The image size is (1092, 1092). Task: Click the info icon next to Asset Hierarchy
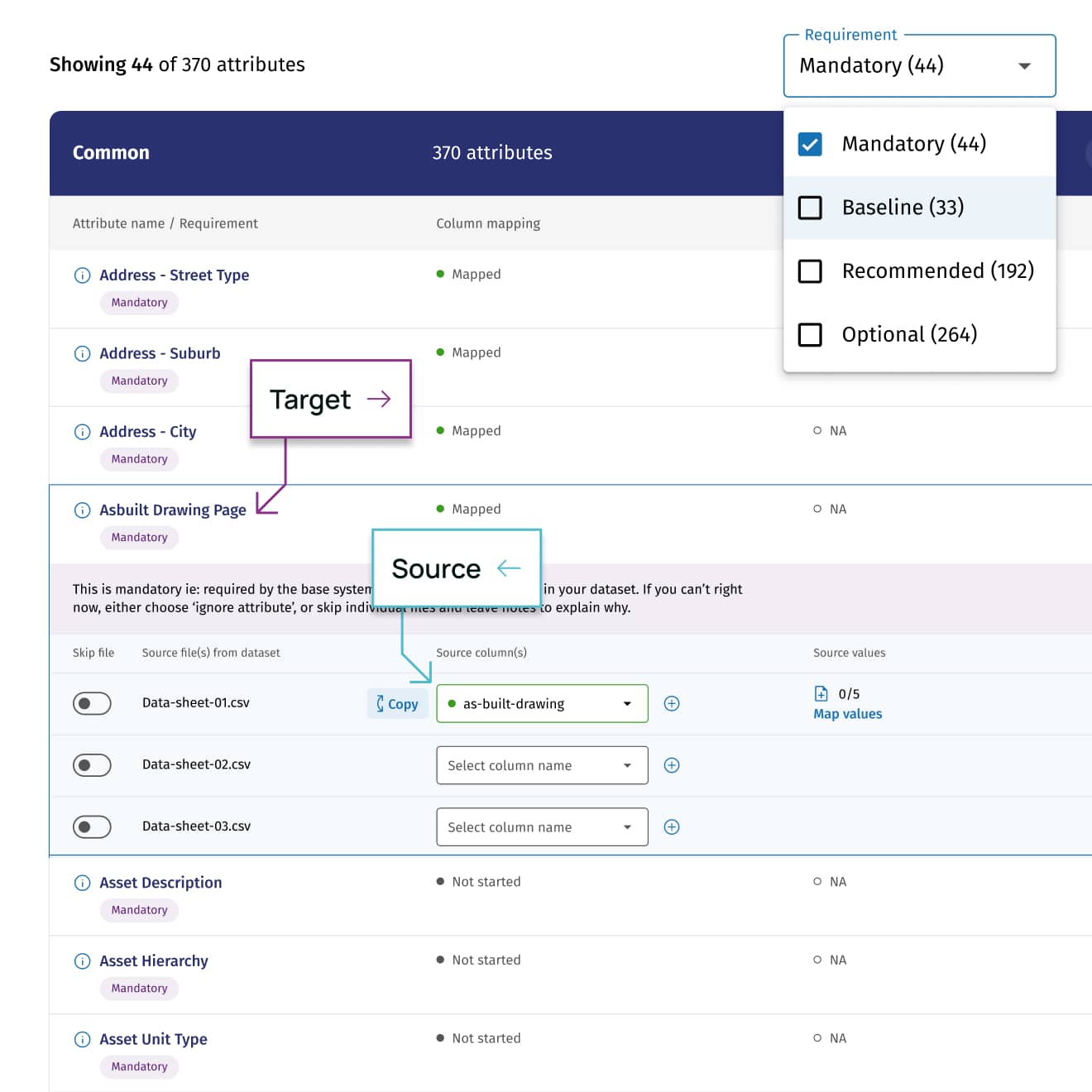[82, 960]
